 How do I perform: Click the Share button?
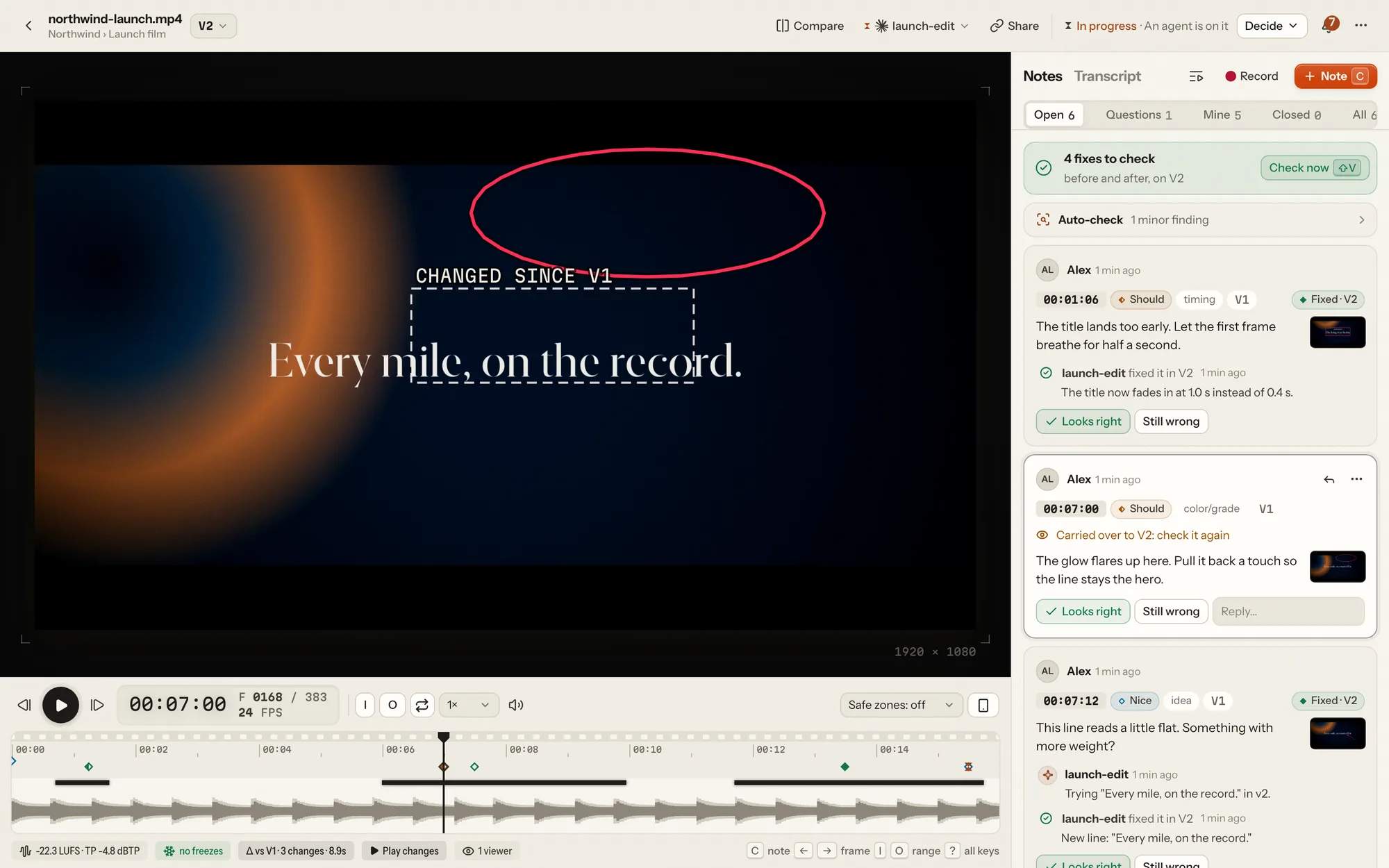tap(1015, 26)
